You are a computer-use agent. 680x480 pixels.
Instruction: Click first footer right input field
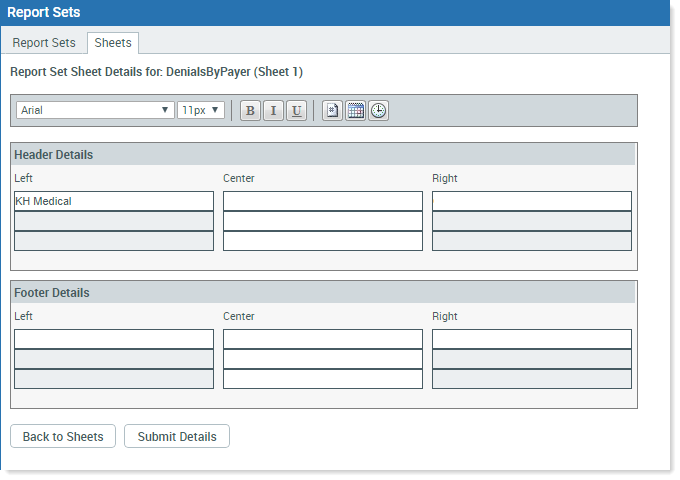pyautogui.click(x=532, y=339)
